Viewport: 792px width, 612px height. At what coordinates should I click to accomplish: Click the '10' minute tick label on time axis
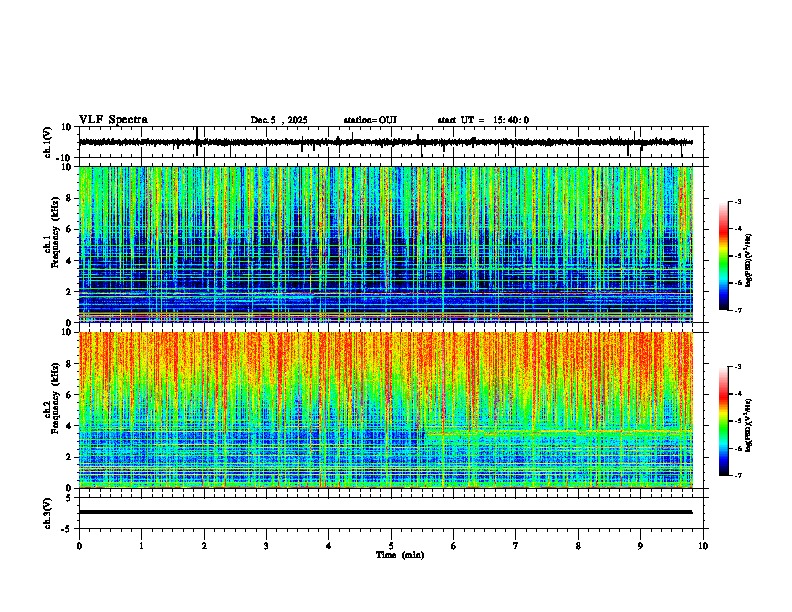pyautogui.click(x=703, y=546)
